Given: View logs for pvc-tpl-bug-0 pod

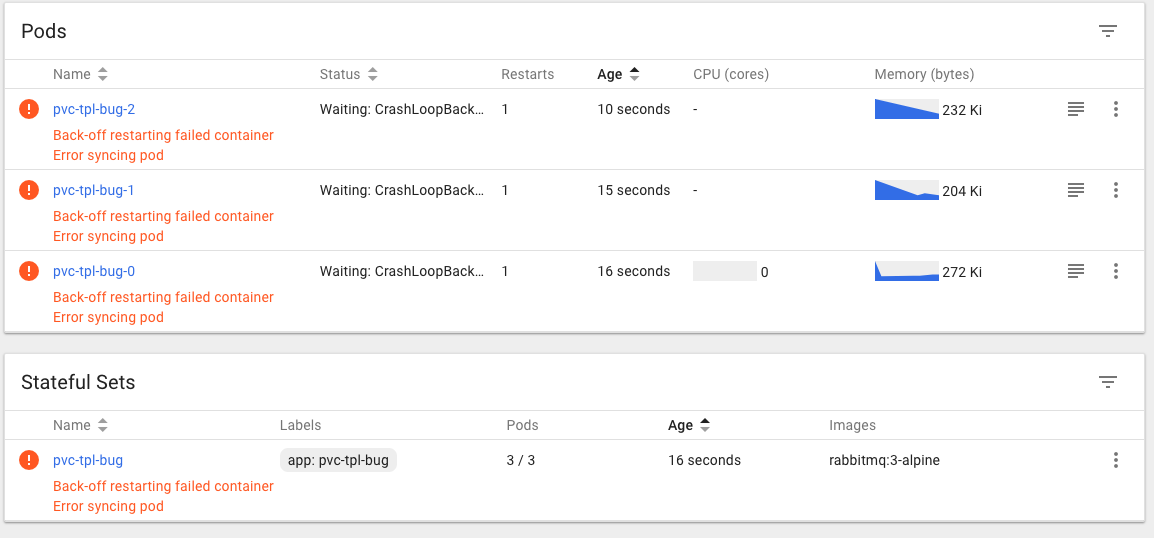Looking at the screenshot, I should [x=1076, y=271].
